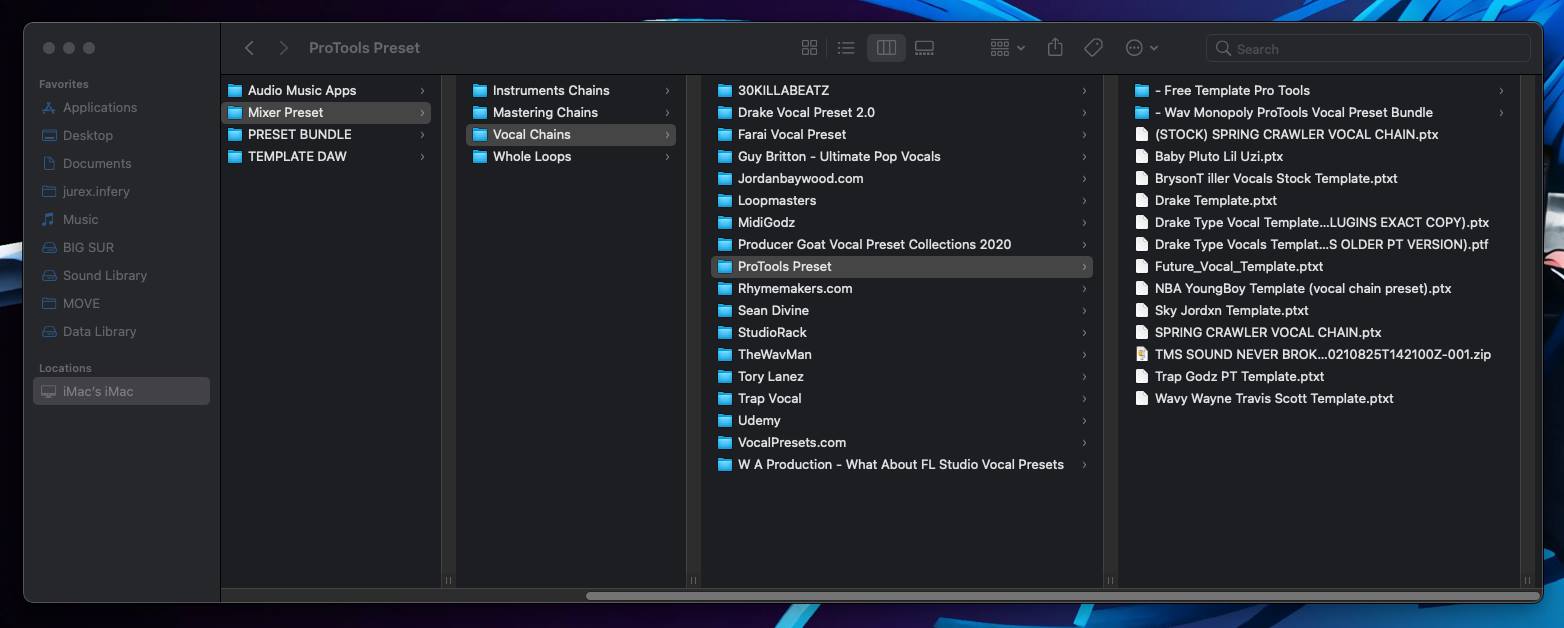Viewport: 1564px width, 628px height.
Task: Go forward with the forward arrow
Action: point(284,48)
